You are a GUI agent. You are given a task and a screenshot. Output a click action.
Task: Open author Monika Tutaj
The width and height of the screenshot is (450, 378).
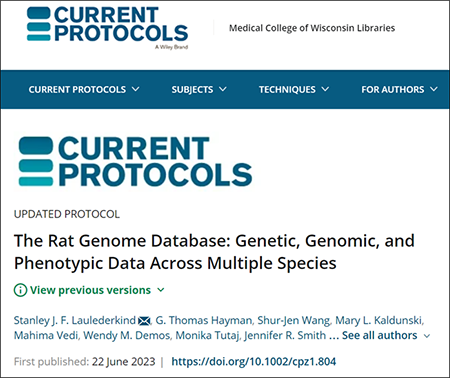207,335
